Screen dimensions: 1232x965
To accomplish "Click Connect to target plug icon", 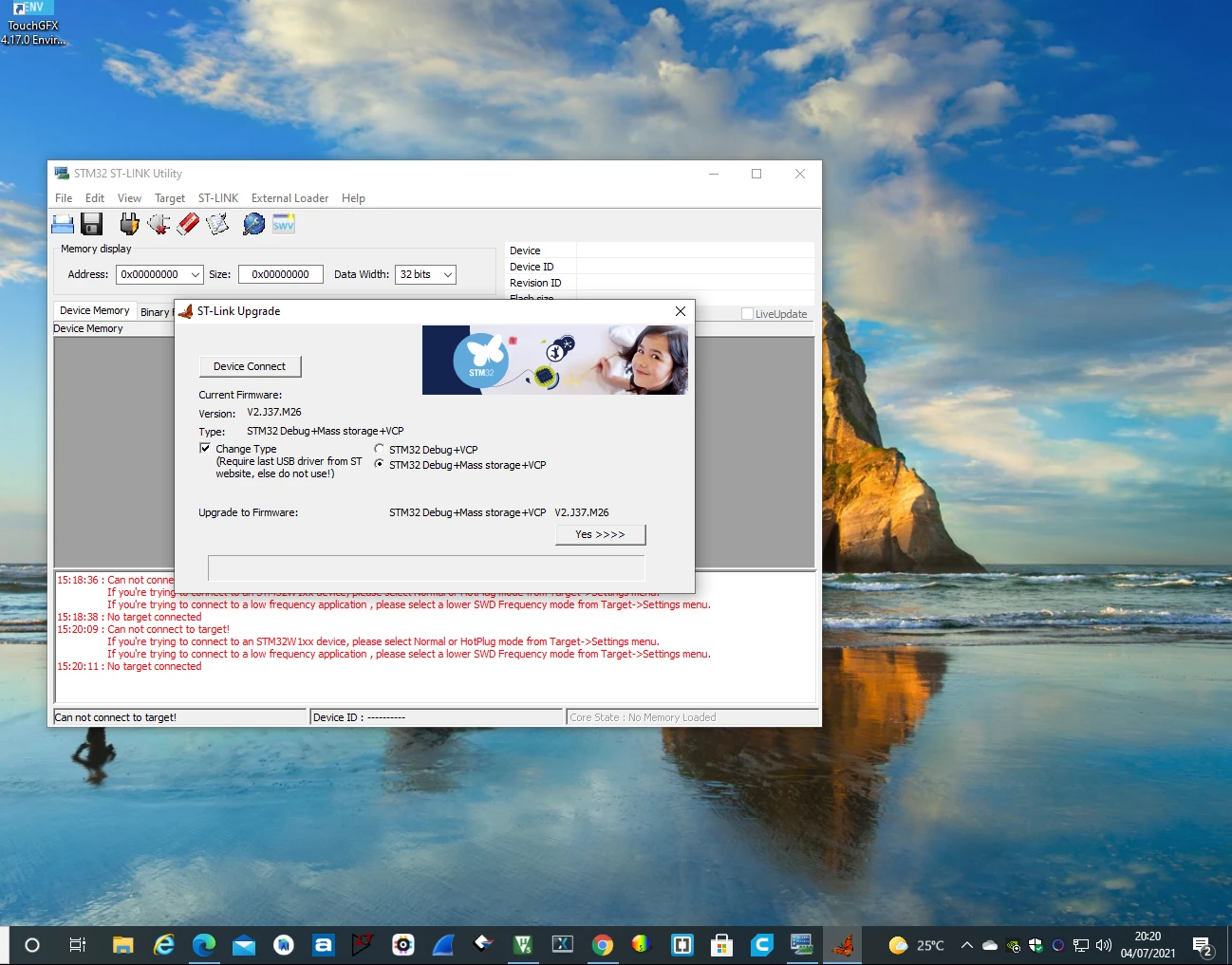I will coord(129,224).
